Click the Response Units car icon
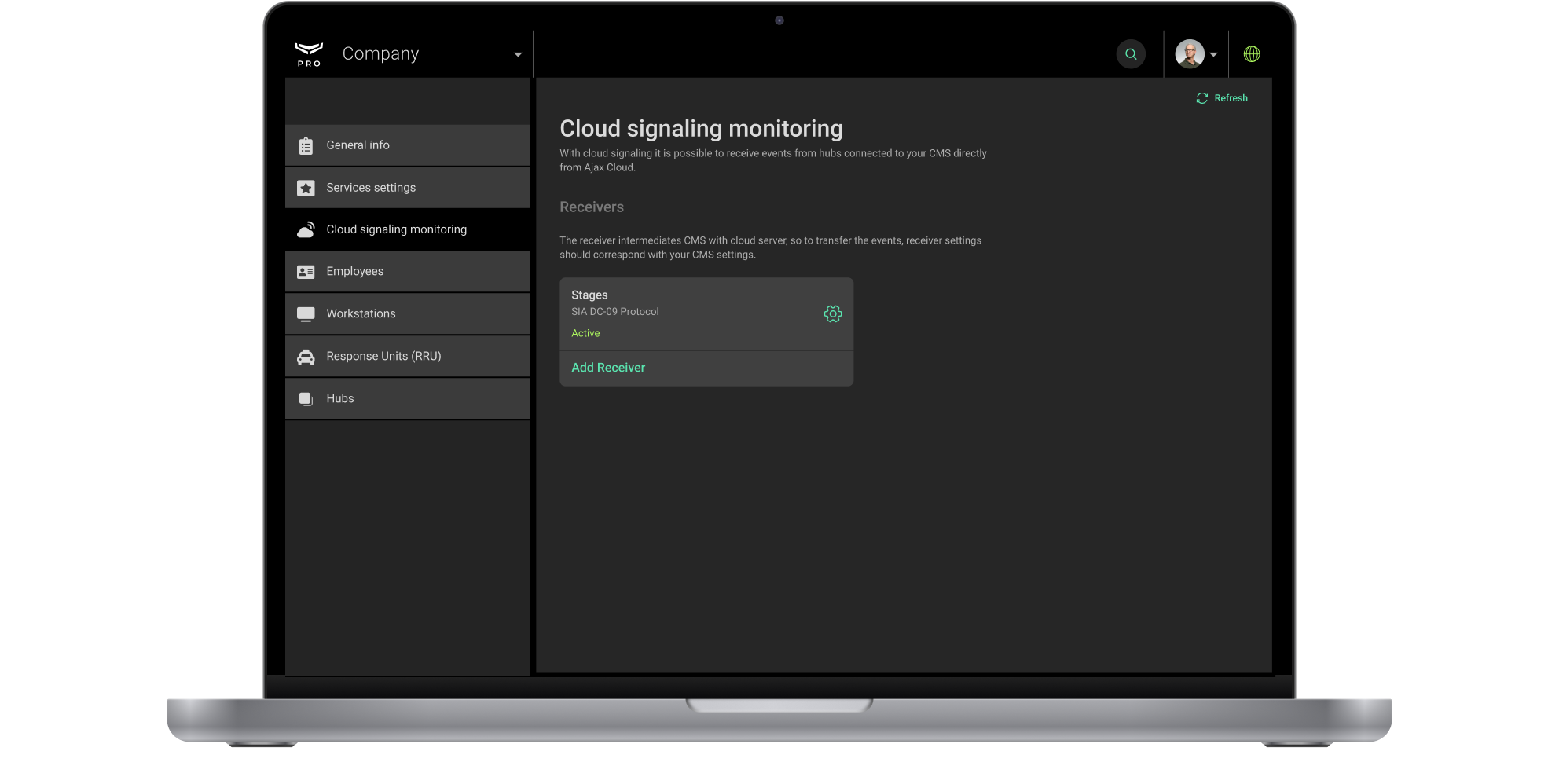The image size is (1559, 784). click(306, 357)
